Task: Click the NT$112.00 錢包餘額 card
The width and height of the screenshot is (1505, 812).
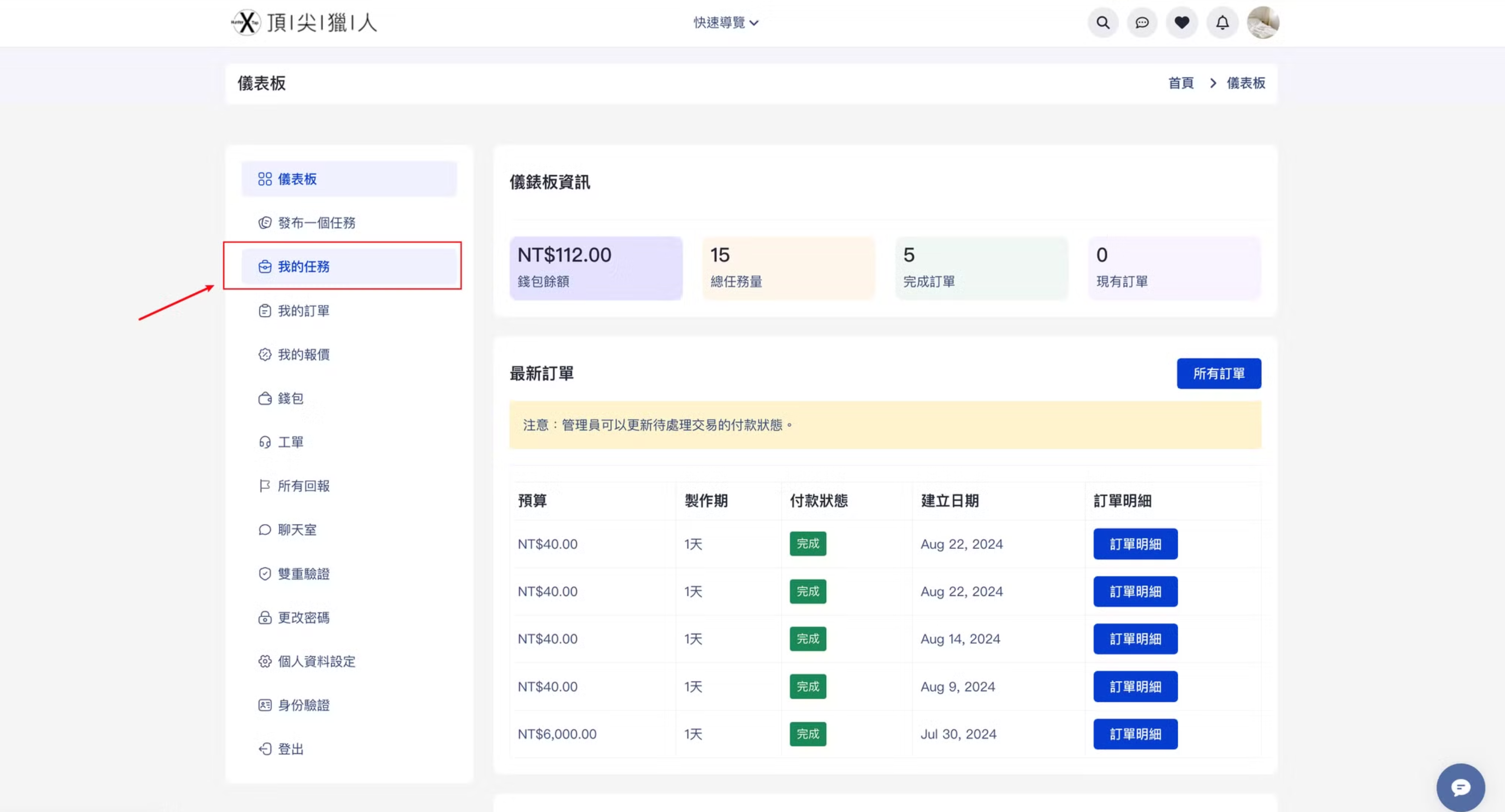Action: click(595, 268)
